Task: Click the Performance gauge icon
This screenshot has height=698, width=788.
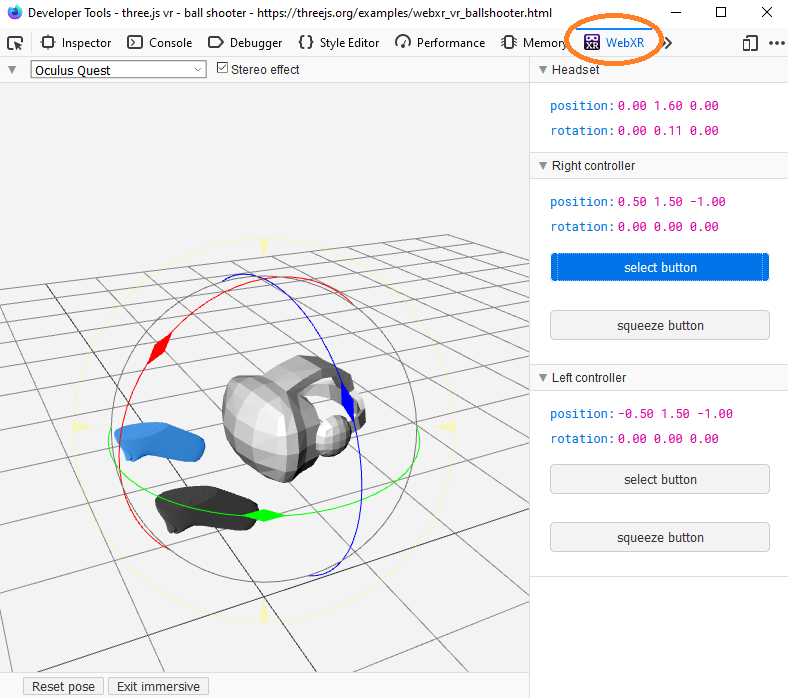Action: tap(403, 43)
